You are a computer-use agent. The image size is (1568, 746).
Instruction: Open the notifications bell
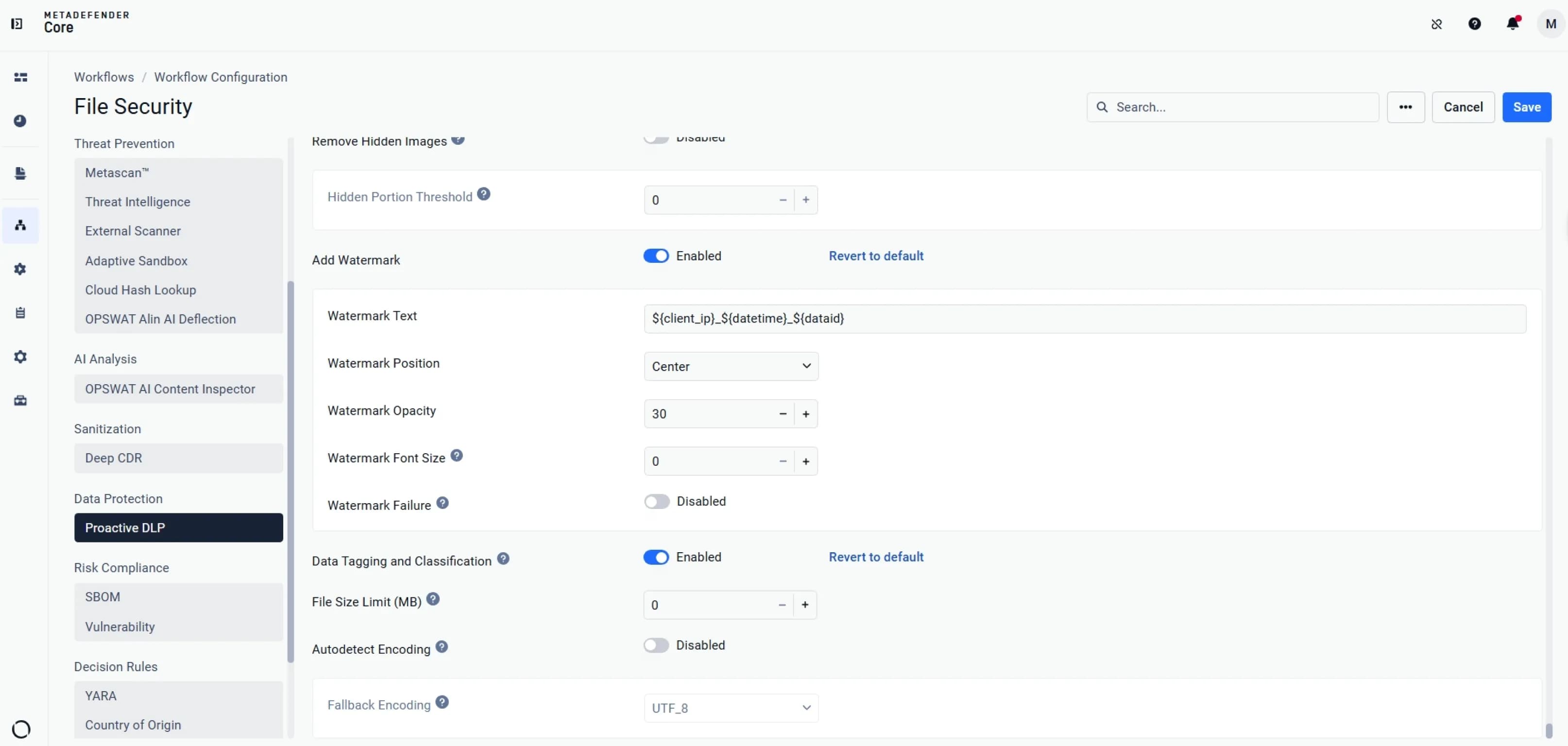pos(1513,24)
